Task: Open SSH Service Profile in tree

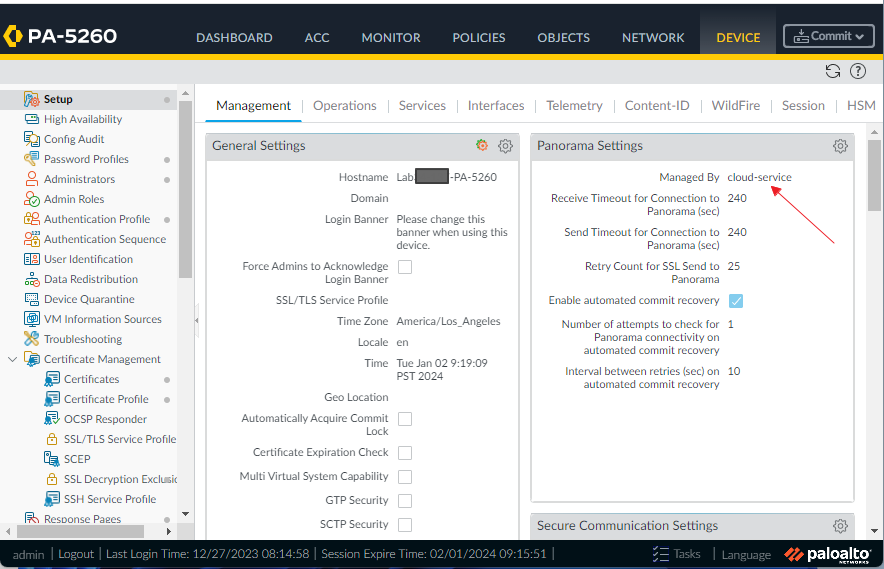Action: (109, 499)
